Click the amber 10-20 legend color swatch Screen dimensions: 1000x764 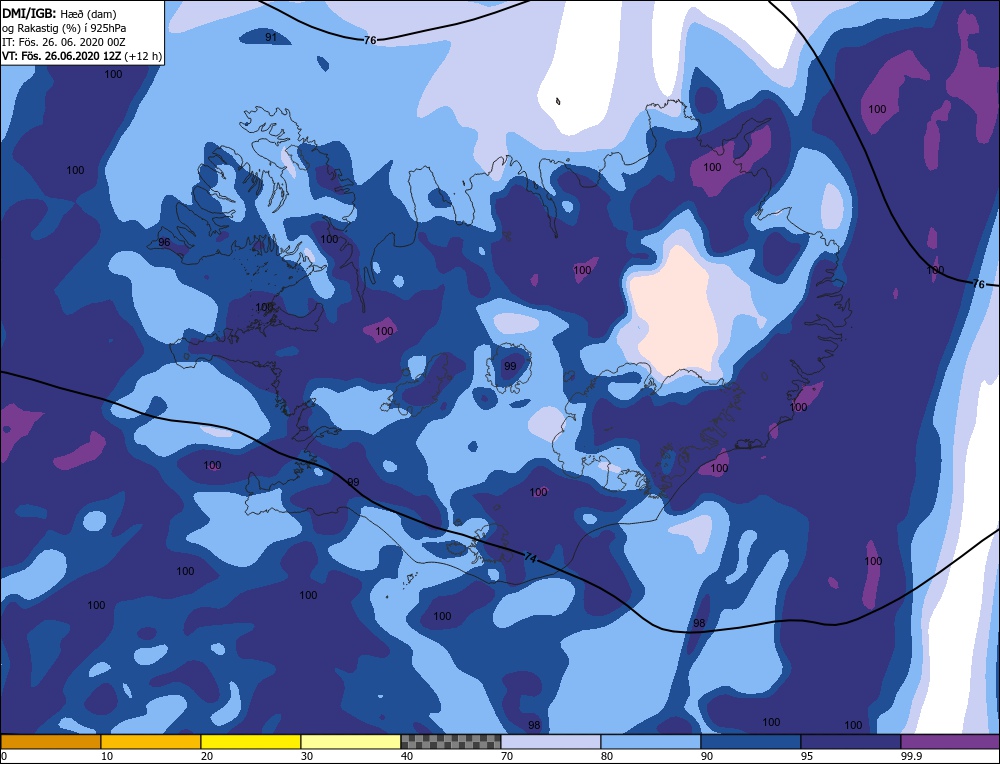[x=151, y=741]
